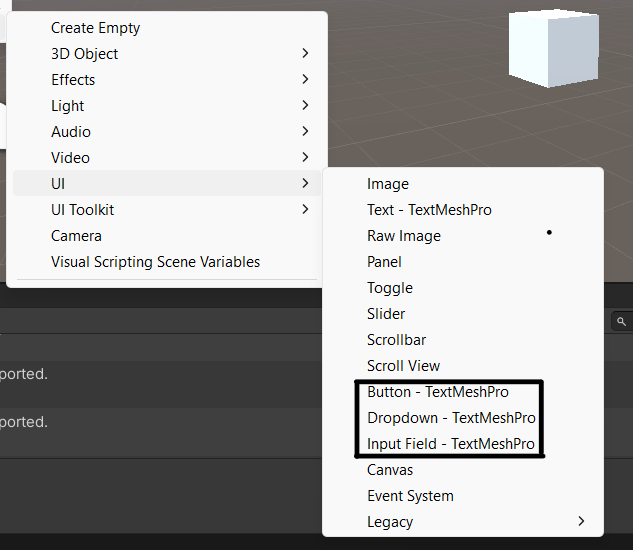Expand the 3D Object submenu
The width and height of the screenshot is (633, 550).
[85, 54]
